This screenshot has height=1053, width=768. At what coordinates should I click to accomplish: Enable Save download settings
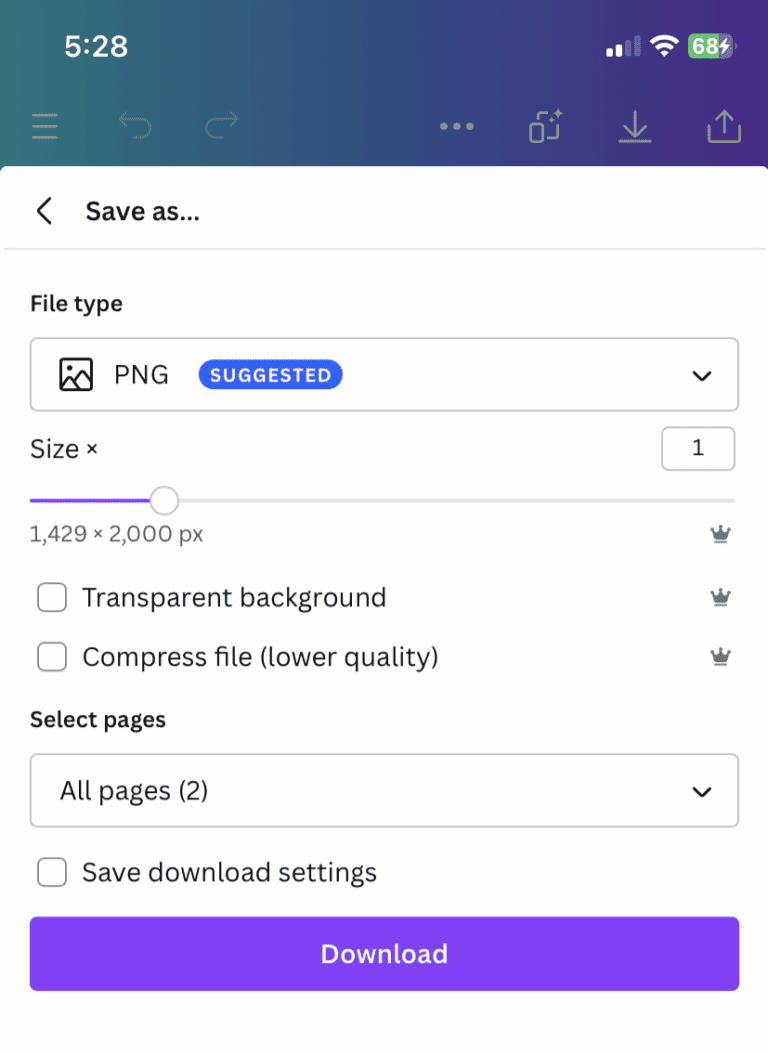51,871
